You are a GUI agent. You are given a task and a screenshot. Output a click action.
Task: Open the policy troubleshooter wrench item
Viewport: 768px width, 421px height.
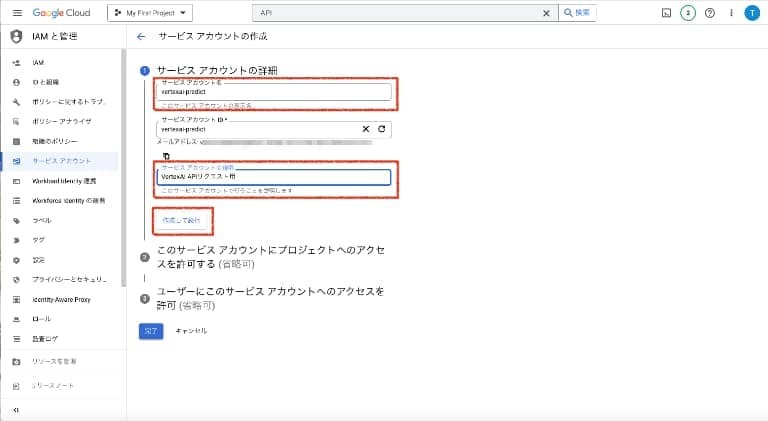click(61, 102)
